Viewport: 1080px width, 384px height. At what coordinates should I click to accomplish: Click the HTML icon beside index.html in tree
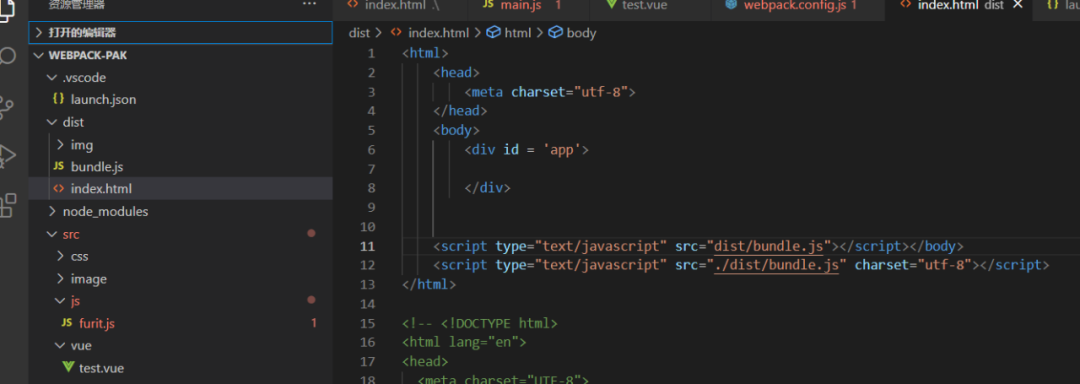coord(59,189)
